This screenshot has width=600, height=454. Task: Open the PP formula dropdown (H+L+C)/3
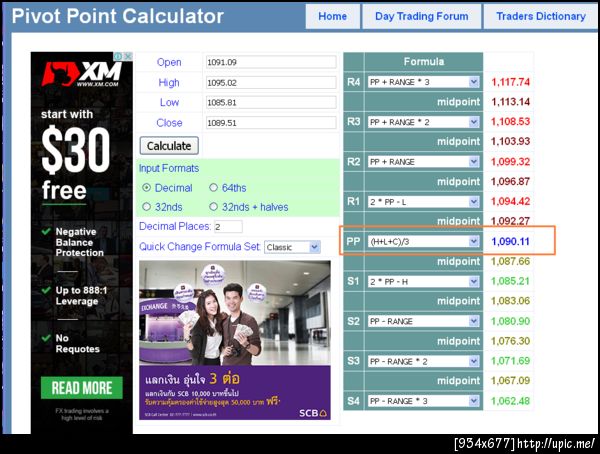click(x=424, y=242)
